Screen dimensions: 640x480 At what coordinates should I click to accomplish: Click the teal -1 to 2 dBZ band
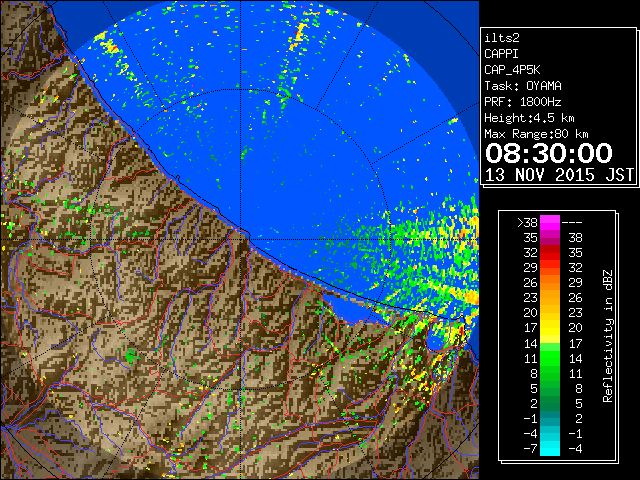point(550,418)
